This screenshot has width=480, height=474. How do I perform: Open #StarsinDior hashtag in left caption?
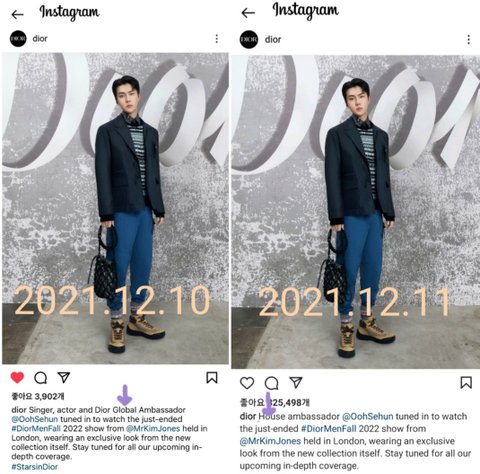point(35,467)
